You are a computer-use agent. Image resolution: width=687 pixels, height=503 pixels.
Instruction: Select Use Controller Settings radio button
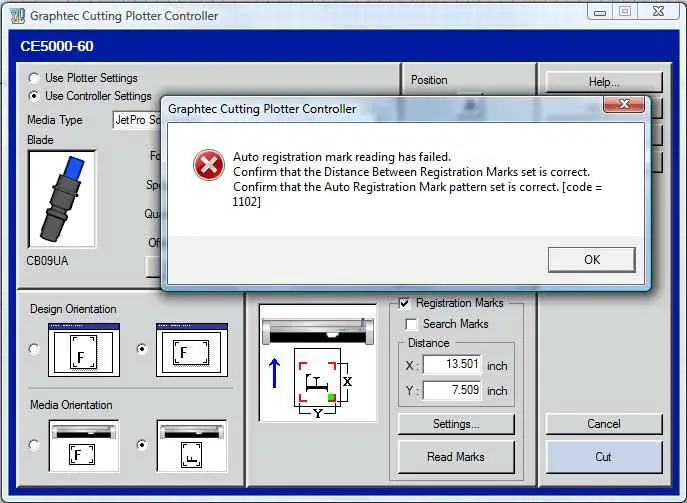[34, 96]
